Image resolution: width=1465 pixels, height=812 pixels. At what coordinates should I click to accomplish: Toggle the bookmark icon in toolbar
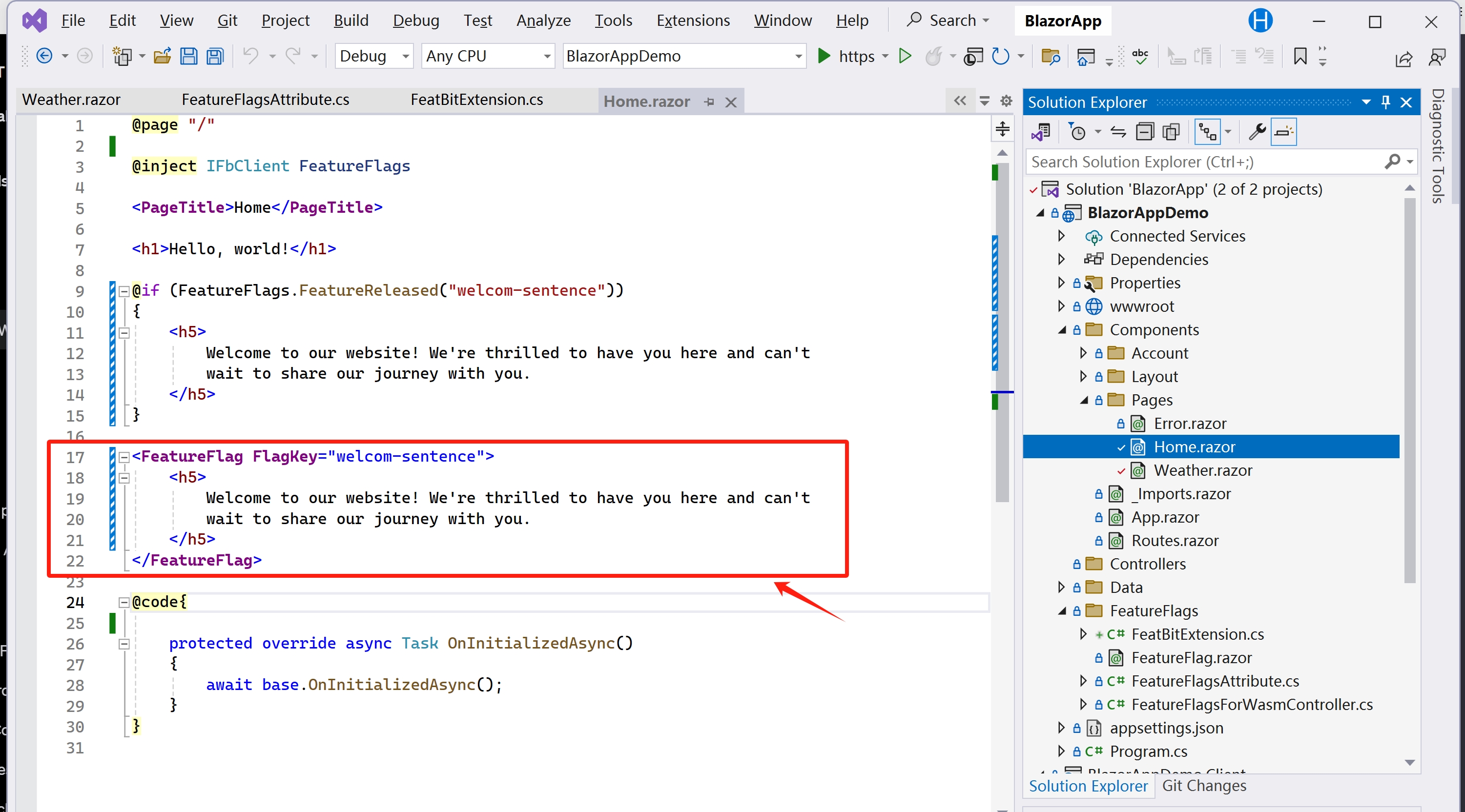[1300, 56]
